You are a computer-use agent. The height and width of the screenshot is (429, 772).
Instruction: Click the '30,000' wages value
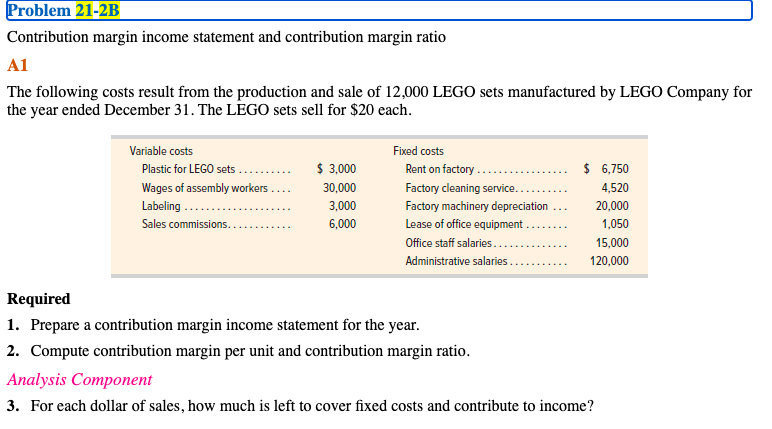[339, 188]
